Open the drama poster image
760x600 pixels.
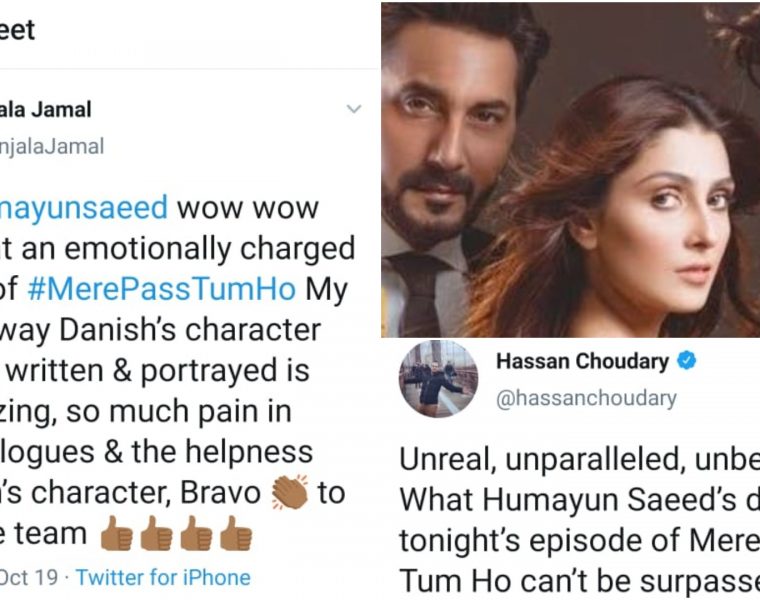coord(570,170)
